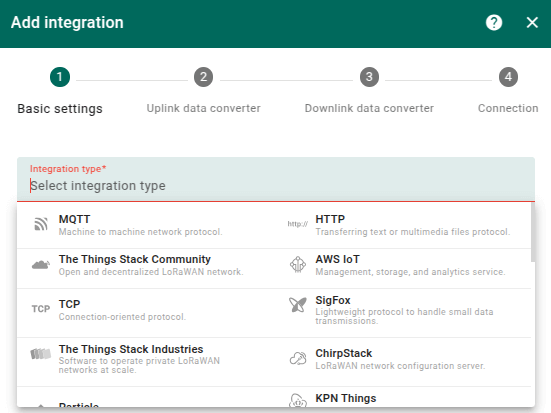The width and height of the screenshot is (551, 413).
Task: Choose MQTT integration type
Action: pos(145,225)
